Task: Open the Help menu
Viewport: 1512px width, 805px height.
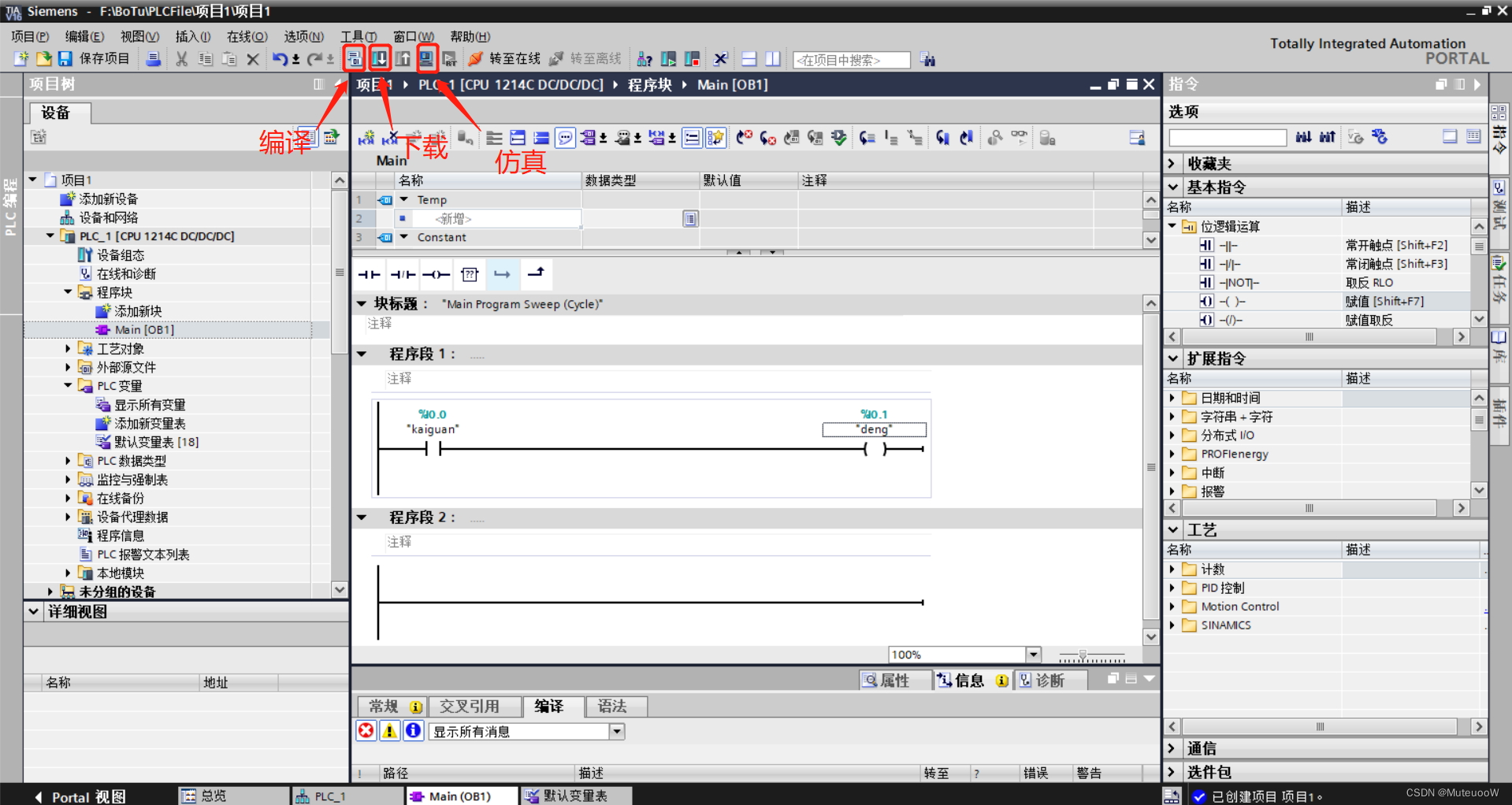Action: tap(470, 36)
